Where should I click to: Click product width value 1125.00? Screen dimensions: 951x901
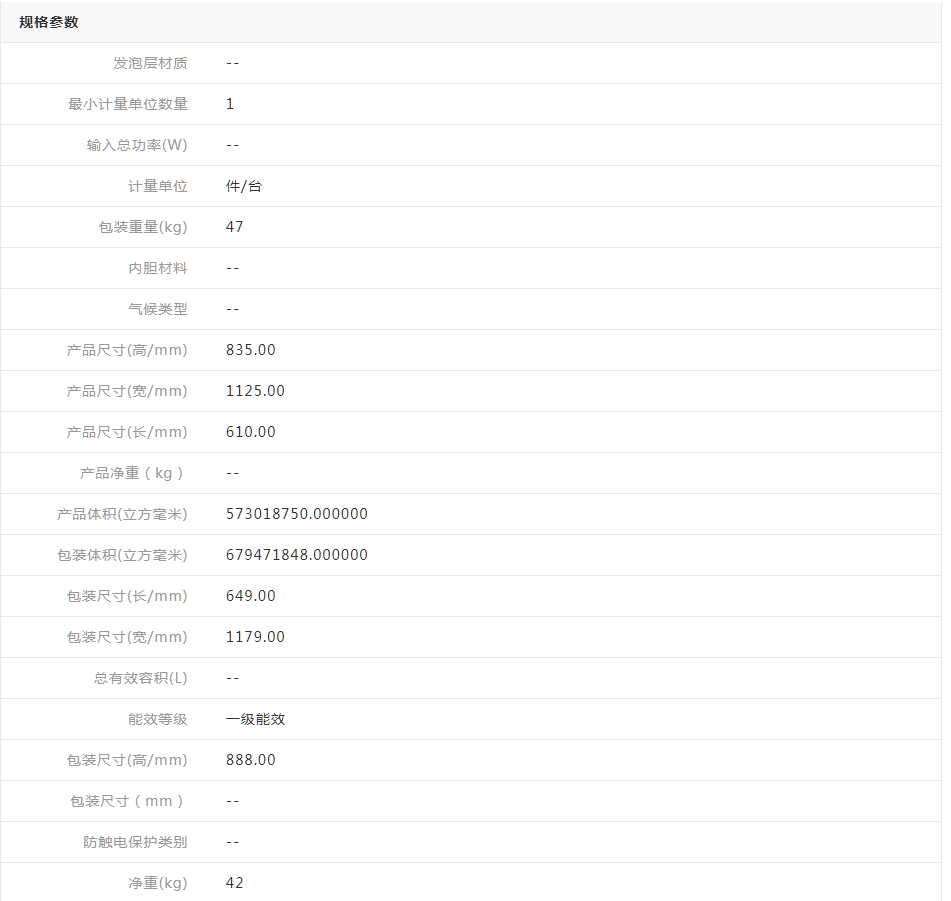(x=255, y=391)
